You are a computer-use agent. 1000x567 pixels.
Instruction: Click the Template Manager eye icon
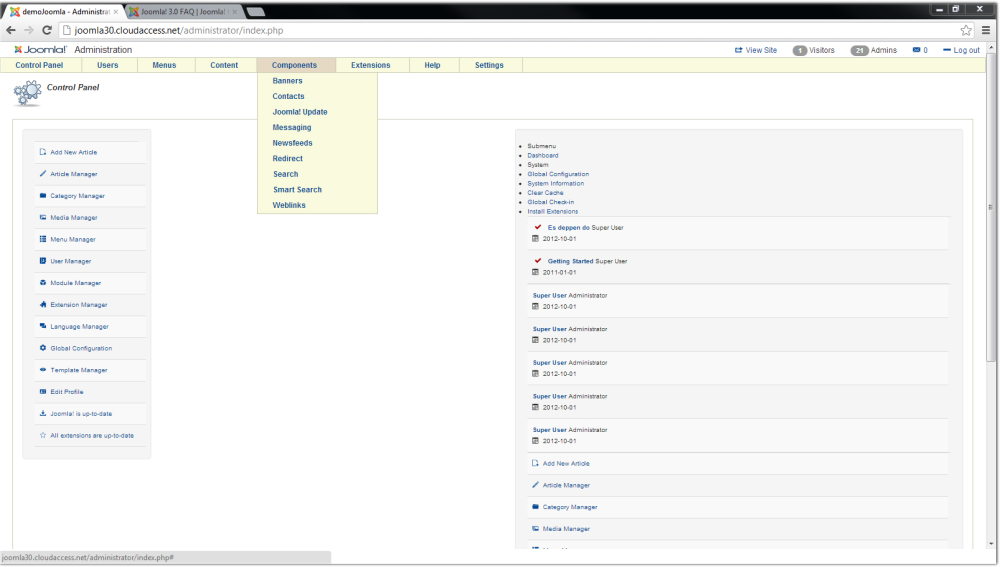coord(43,370)
